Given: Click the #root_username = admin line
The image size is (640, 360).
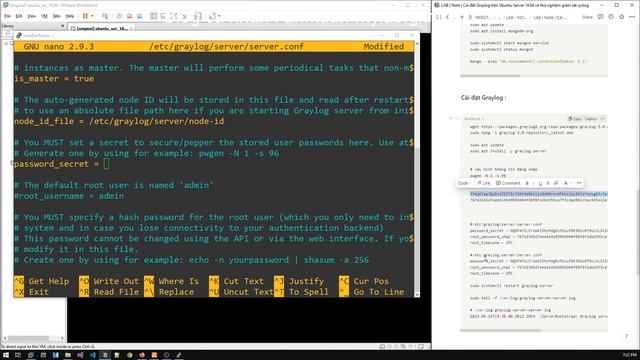Looking at the screenshot, I should (69, 196).
